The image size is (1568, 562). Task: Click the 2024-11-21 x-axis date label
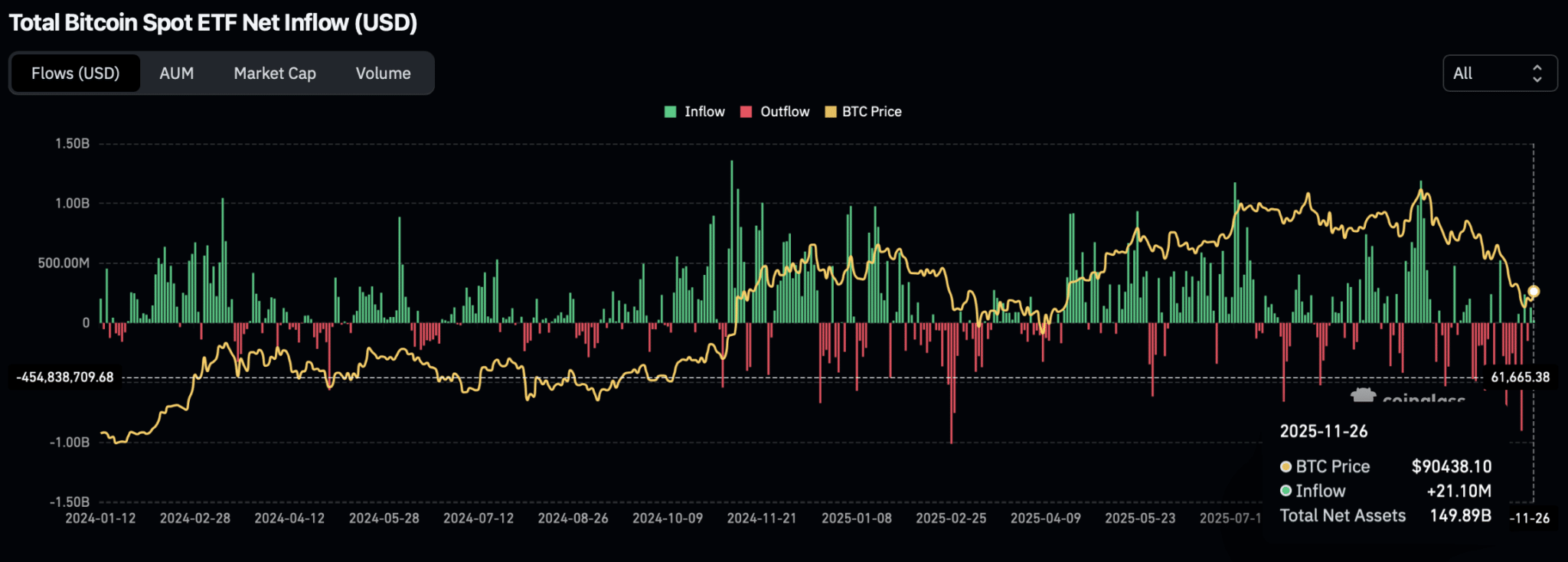click(x=761, y=518)
